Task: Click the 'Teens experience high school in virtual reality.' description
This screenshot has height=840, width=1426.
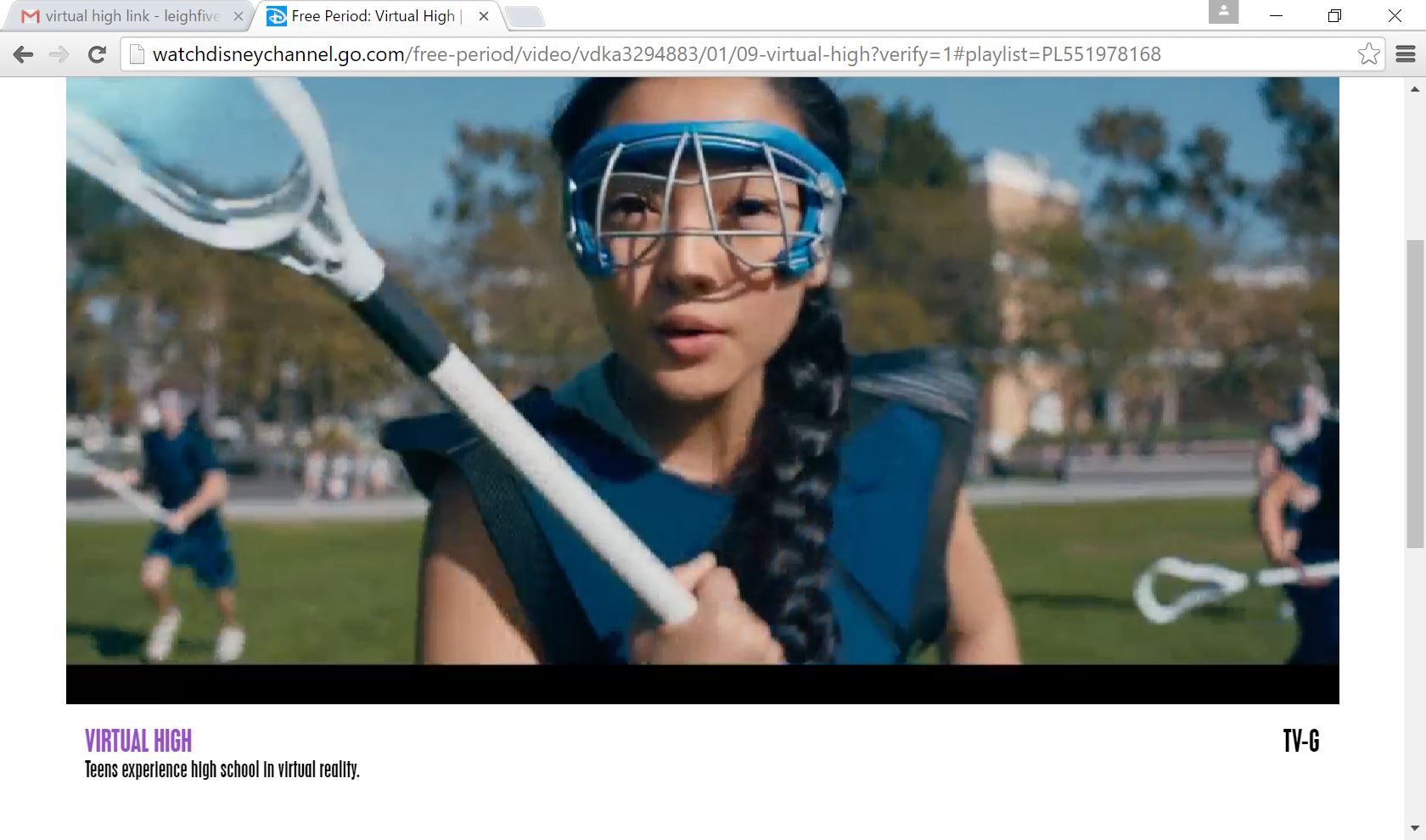Action: click(222, 770)
